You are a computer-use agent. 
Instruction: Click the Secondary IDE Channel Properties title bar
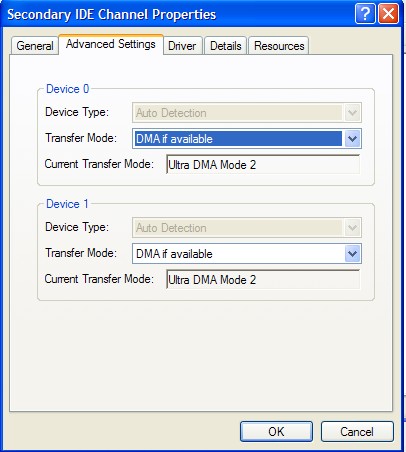(177, 14)
